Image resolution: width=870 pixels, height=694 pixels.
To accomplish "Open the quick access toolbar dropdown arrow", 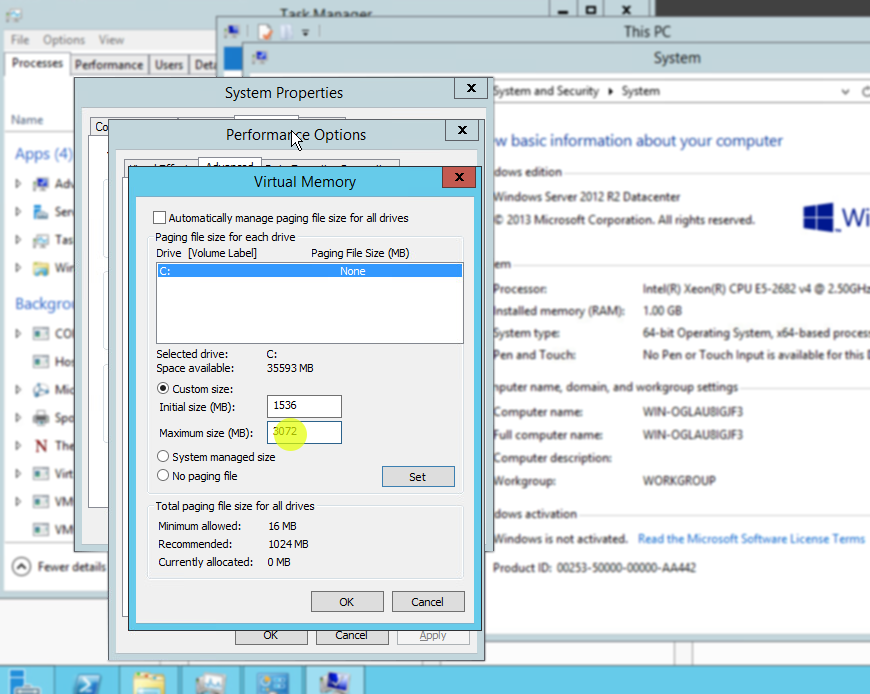I will click(304, 32).
